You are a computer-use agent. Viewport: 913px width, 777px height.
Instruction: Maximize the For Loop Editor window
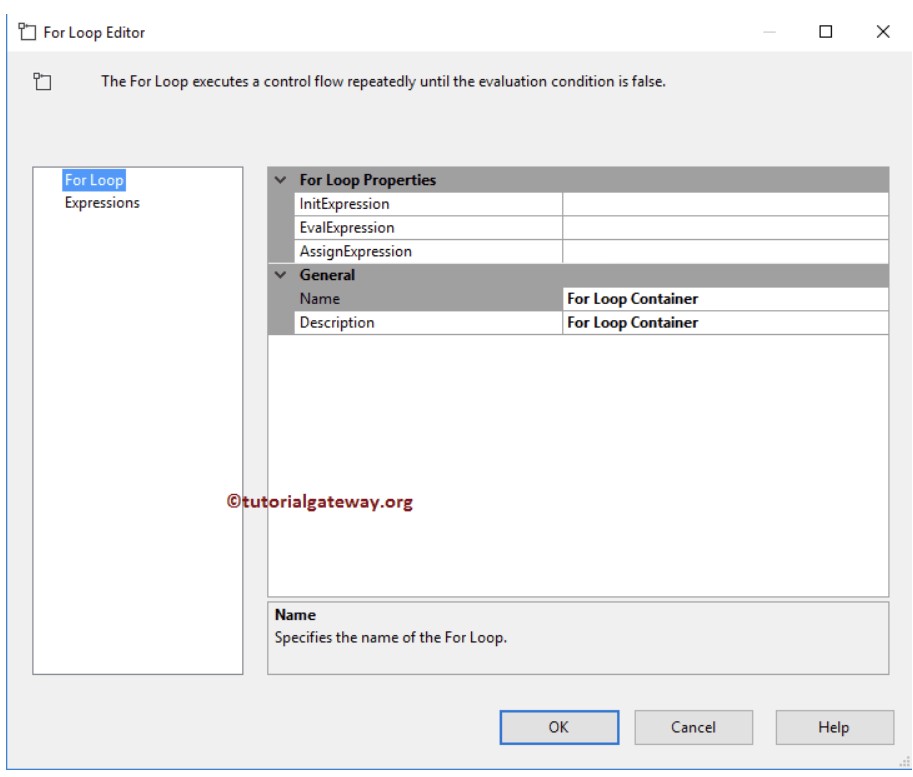825,31
